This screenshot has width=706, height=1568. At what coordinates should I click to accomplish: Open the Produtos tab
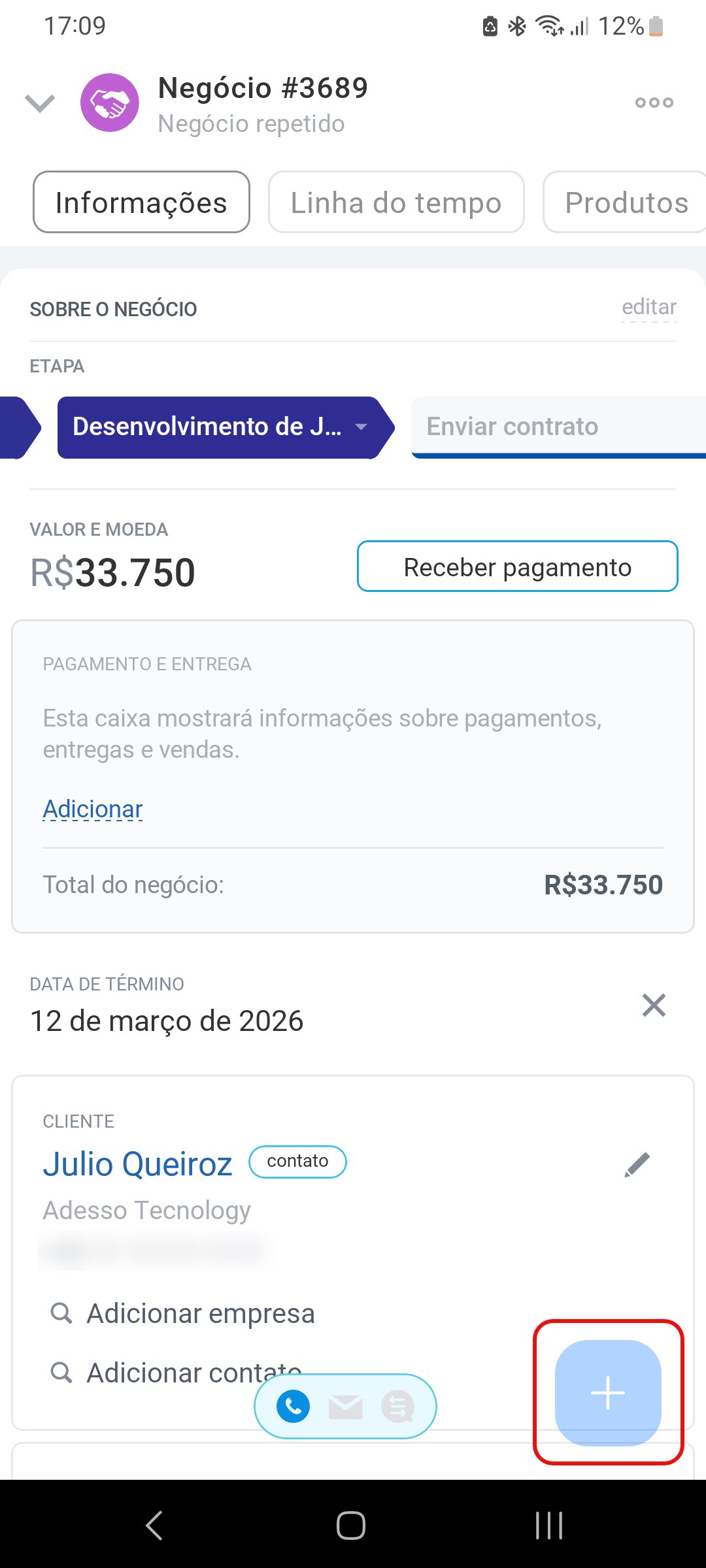[x=626, y=203]
